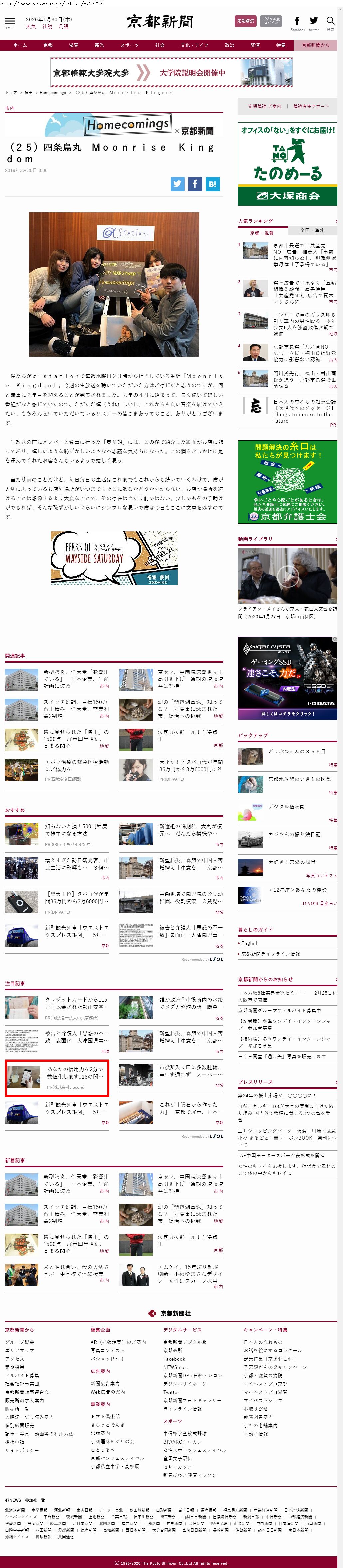Play the 動画ライブラリ video
Screen dimensions: 343x1568
point(287,575)
